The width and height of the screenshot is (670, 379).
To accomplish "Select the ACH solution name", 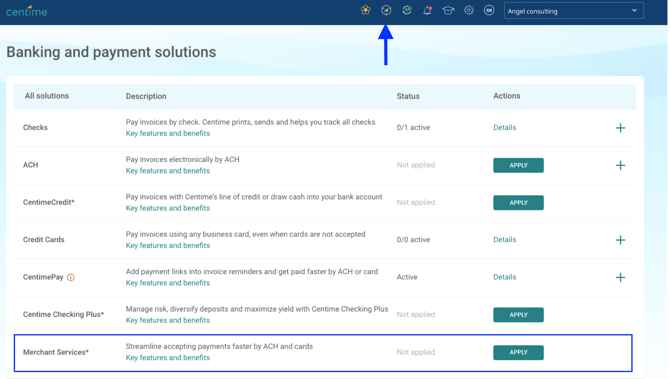I will coord(30,165).
